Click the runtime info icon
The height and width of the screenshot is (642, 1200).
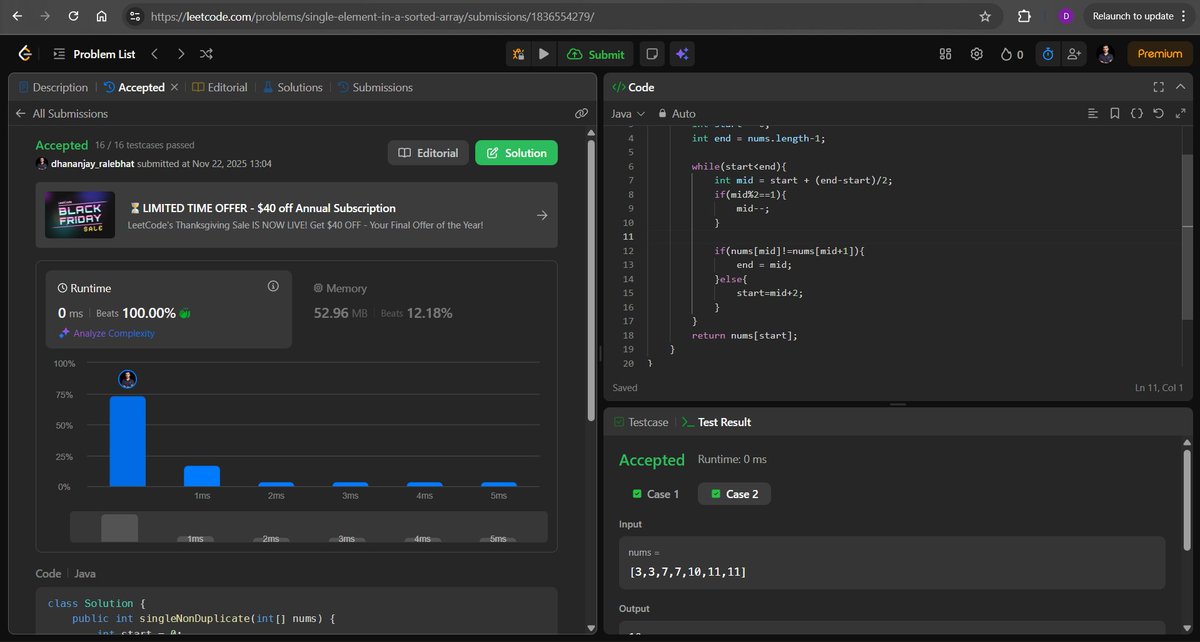273,286
